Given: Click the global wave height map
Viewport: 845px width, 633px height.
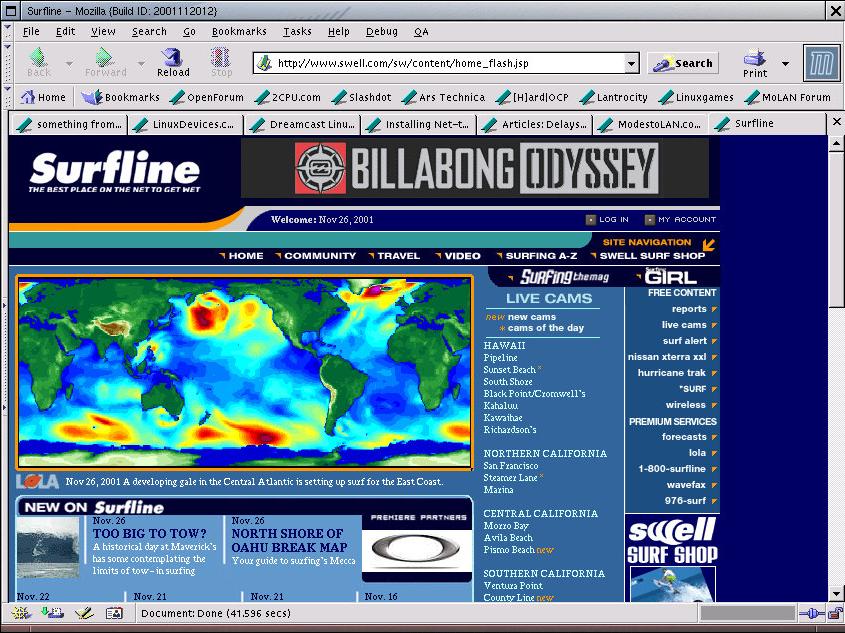Looking at the screenshot, I should point(245,372).
